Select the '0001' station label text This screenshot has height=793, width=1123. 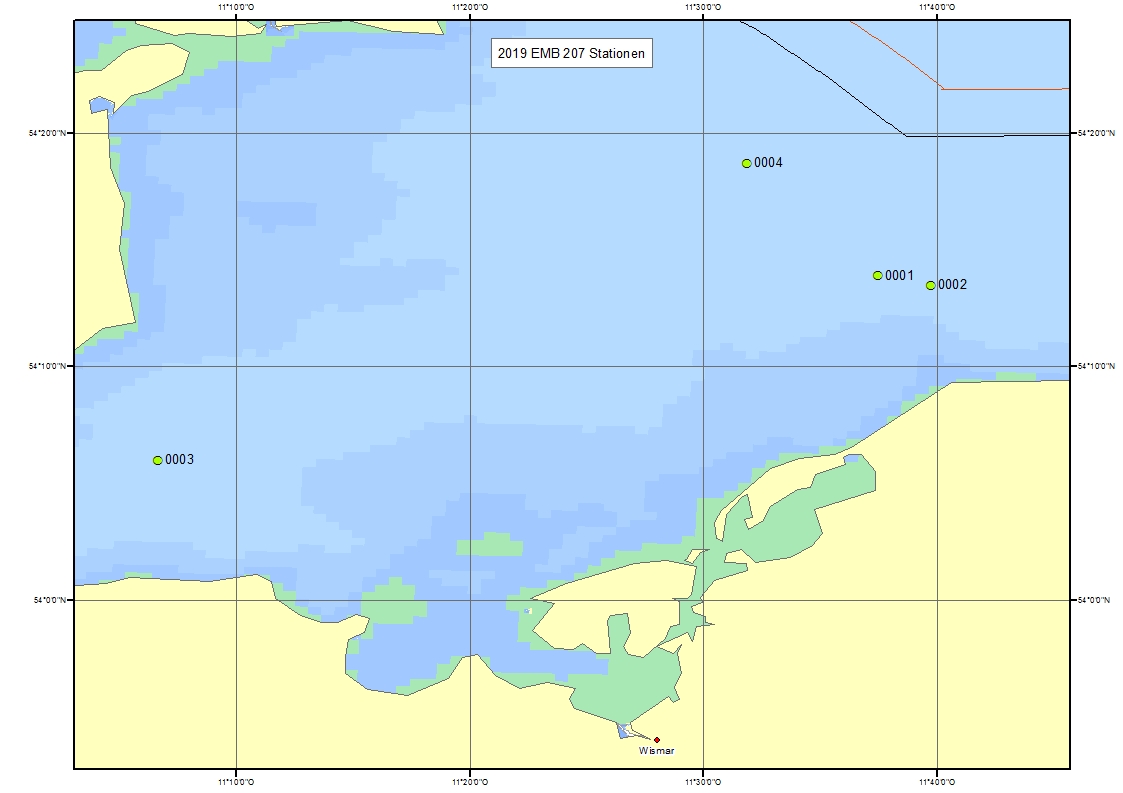[900, 275]
